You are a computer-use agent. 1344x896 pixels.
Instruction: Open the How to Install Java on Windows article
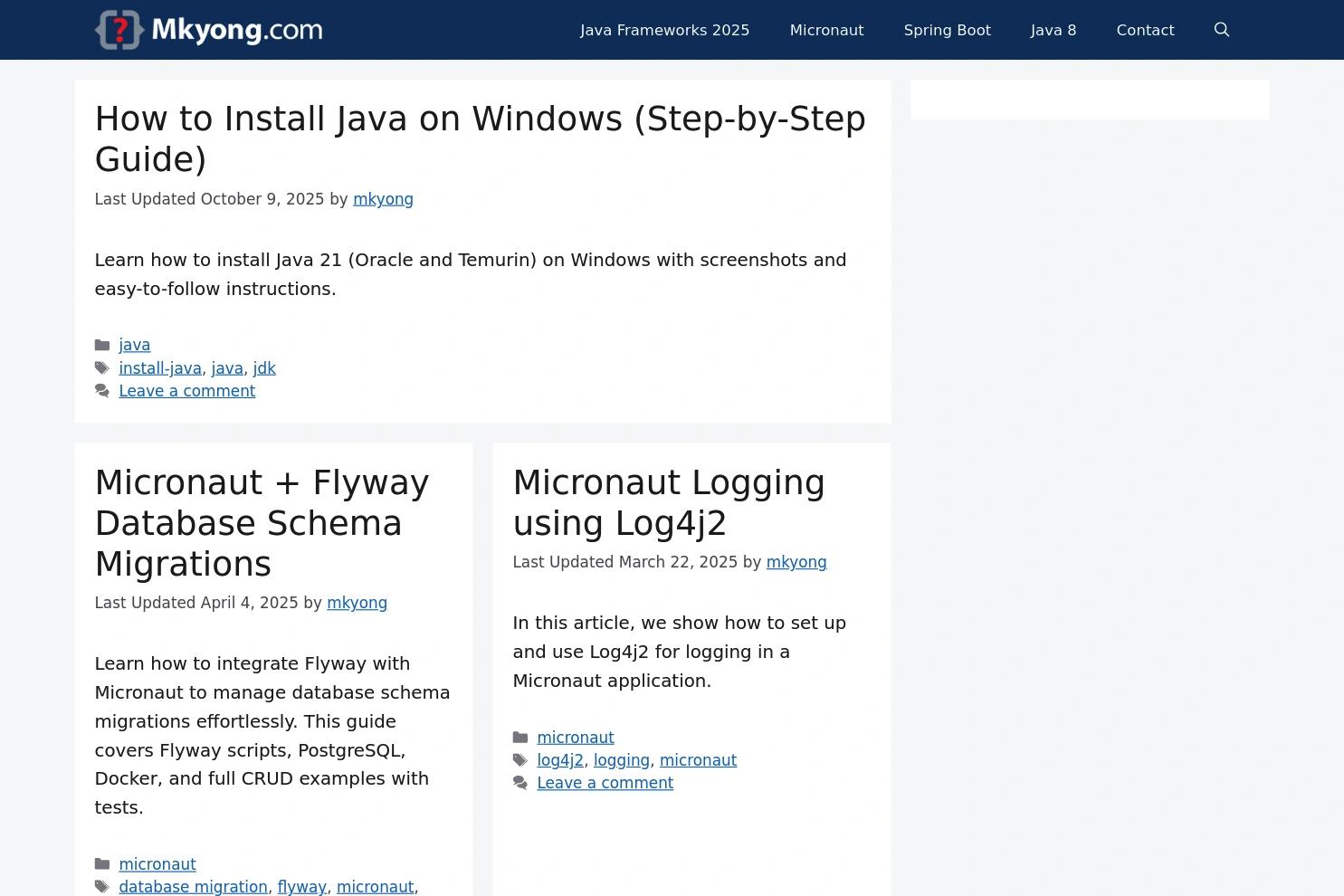(x=481, y=138)
